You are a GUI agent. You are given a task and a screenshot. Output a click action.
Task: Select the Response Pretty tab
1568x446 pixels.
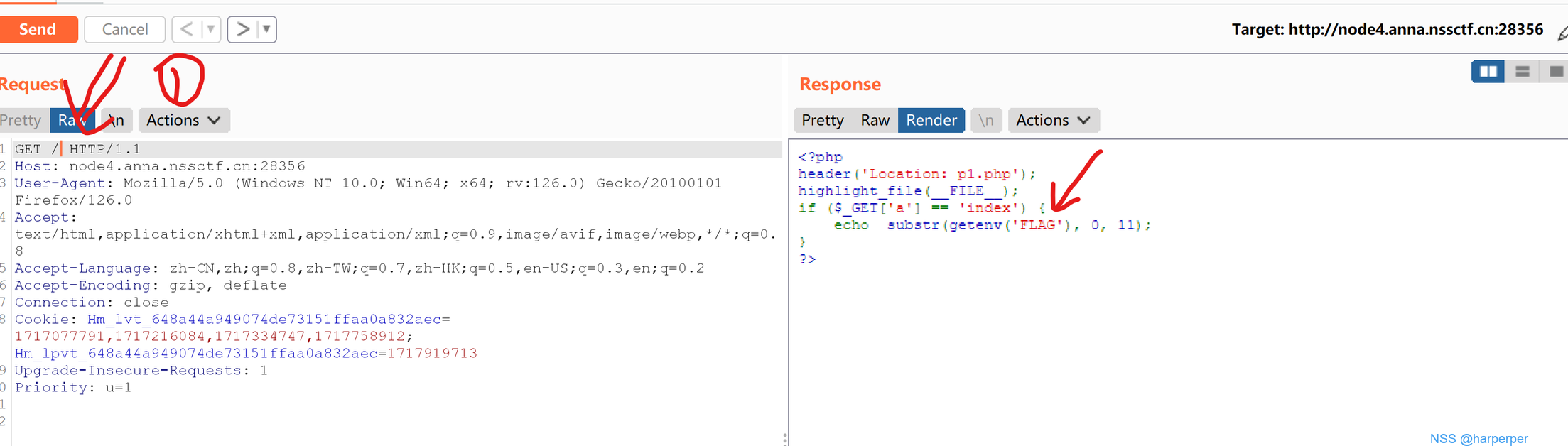822,120
